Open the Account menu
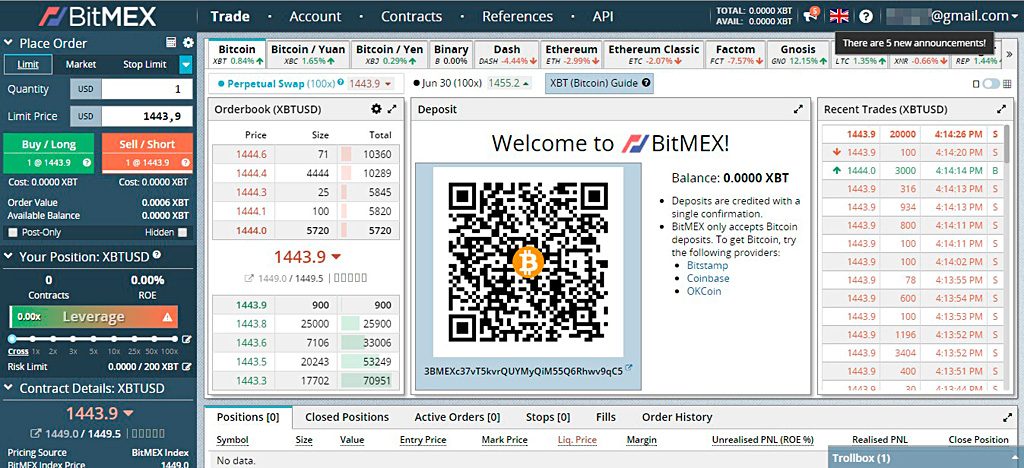 [x=315, y=16]
